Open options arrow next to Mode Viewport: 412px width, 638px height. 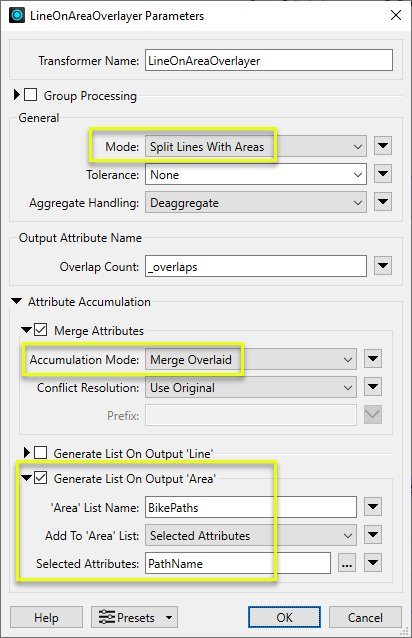point(383,146)
